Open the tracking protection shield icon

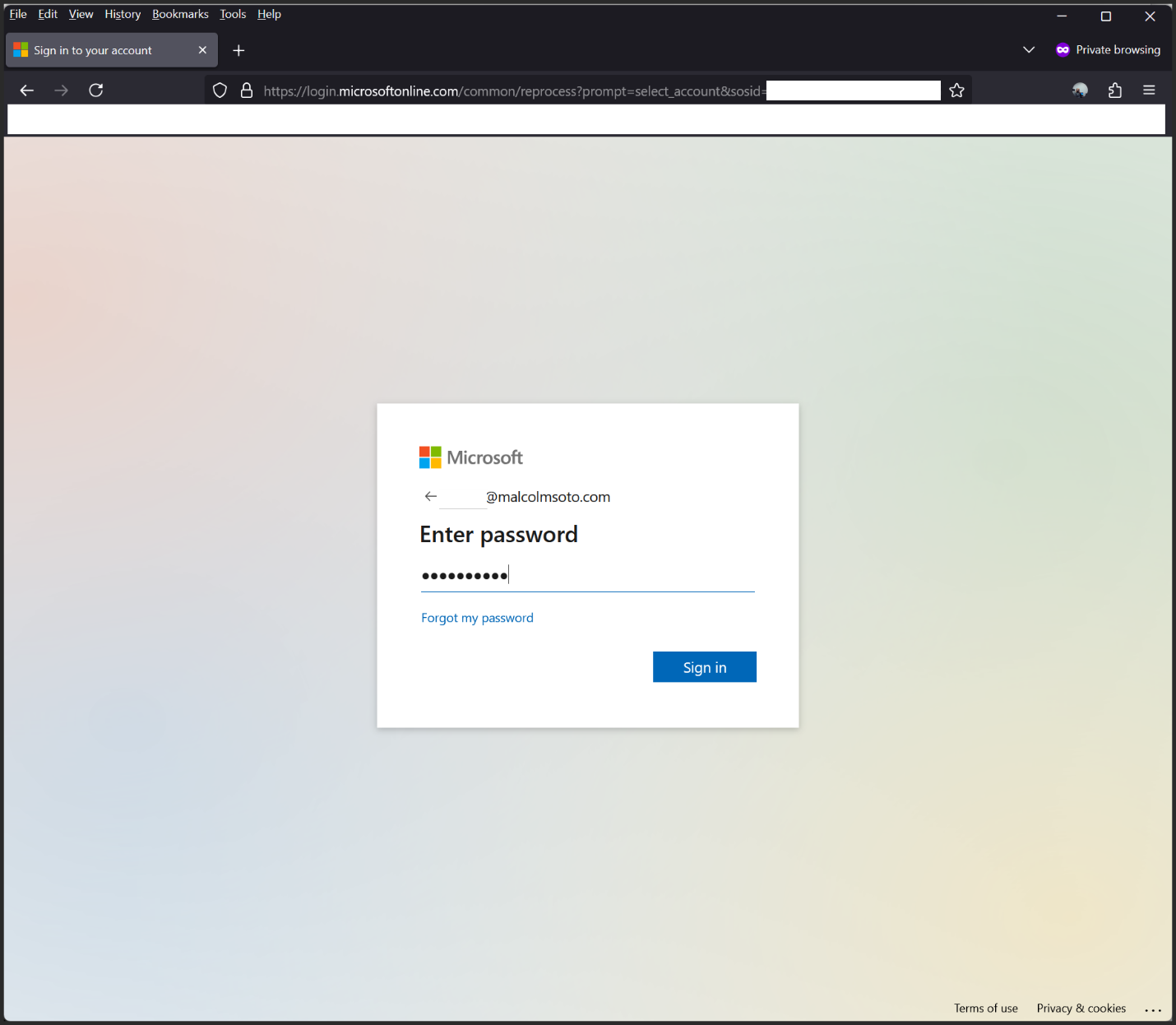point(220,90)
